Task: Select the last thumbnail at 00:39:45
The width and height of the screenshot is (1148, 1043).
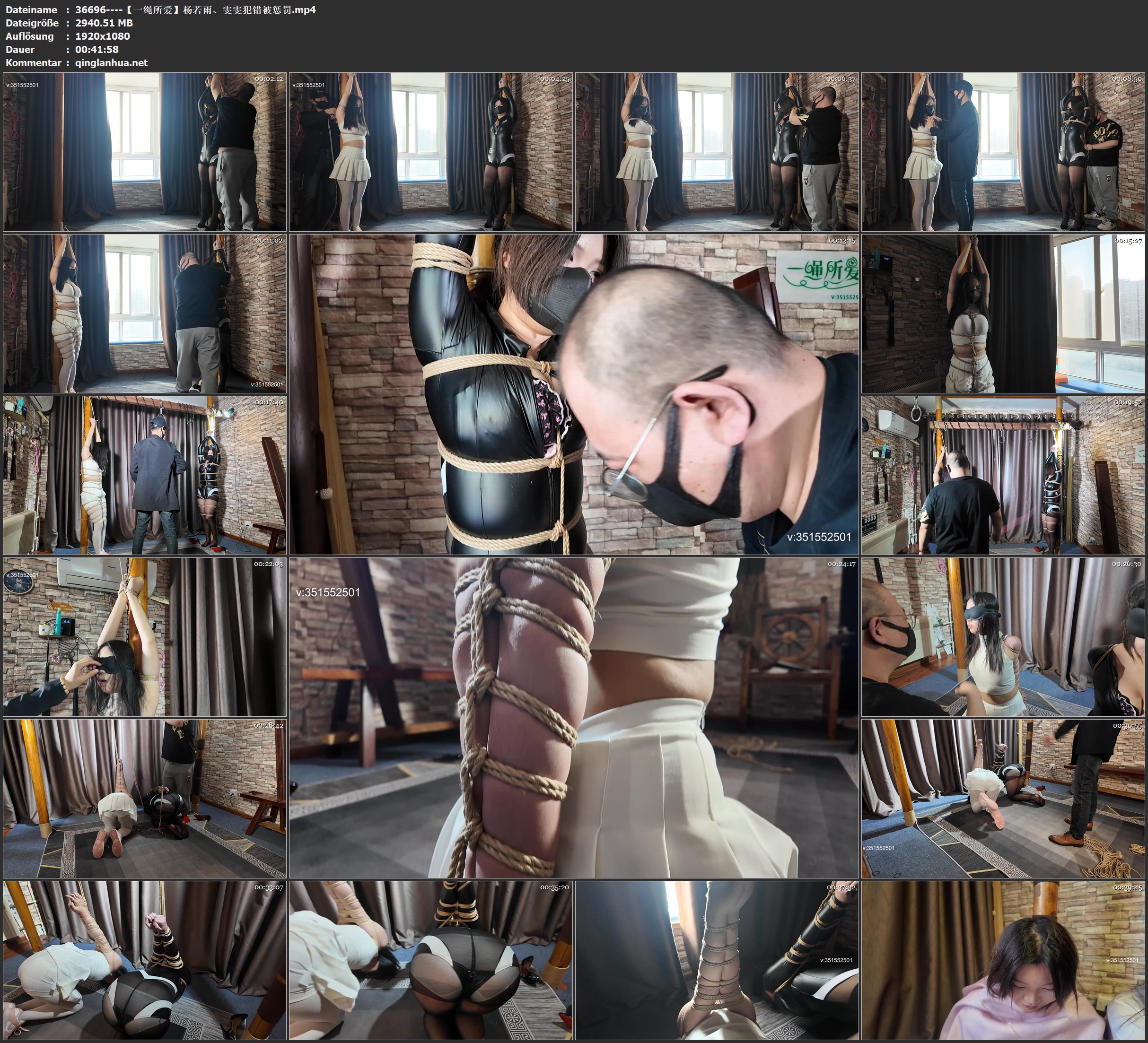Action: point(1003,960)
